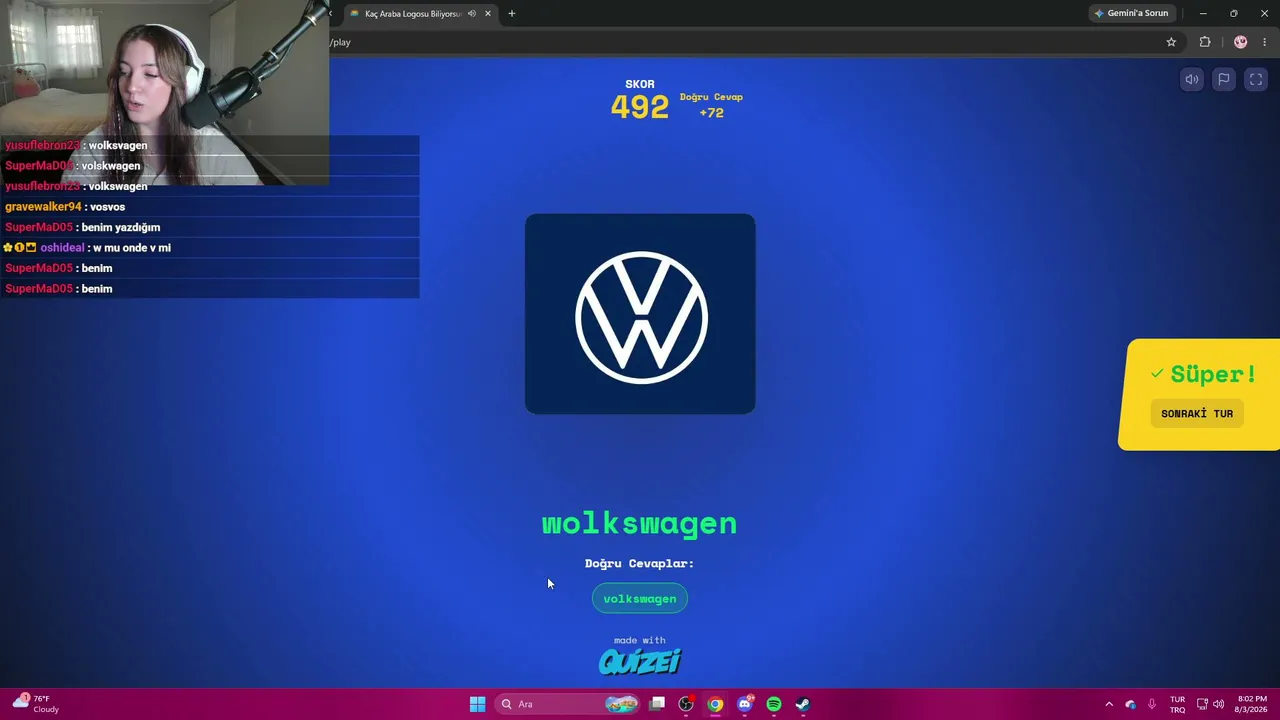Click the volkswagen correct answer chip
Image resolution: width=1280 pixels, height=720 pixels.
[640, 598]
